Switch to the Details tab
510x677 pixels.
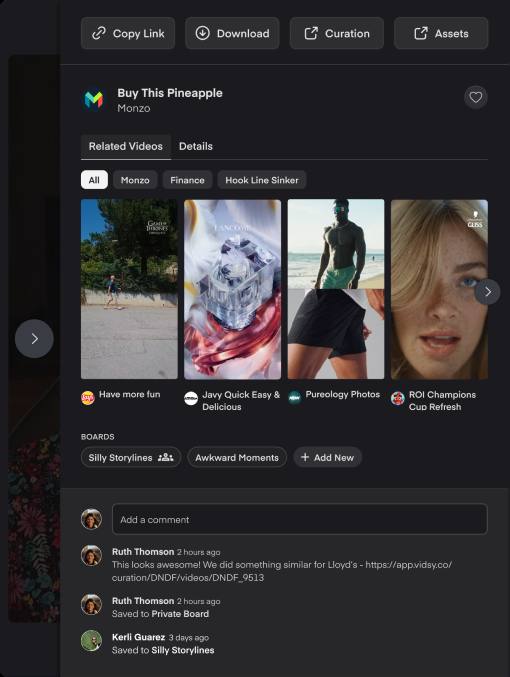pos(196,146)
